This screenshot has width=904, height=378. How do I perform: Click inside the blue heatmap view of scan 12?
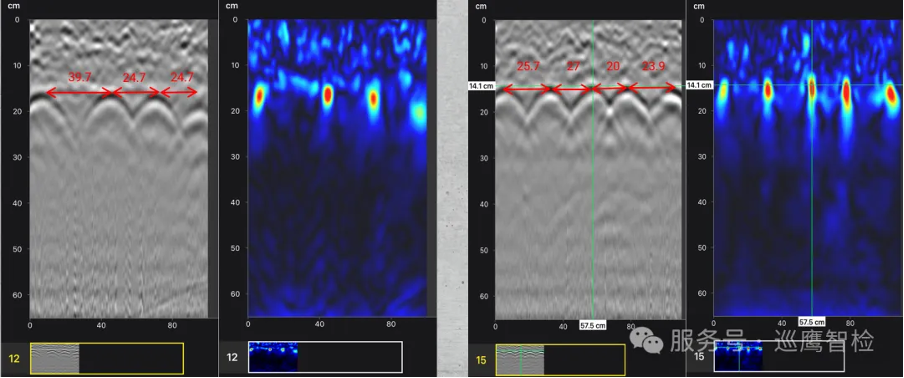(337, 168)
